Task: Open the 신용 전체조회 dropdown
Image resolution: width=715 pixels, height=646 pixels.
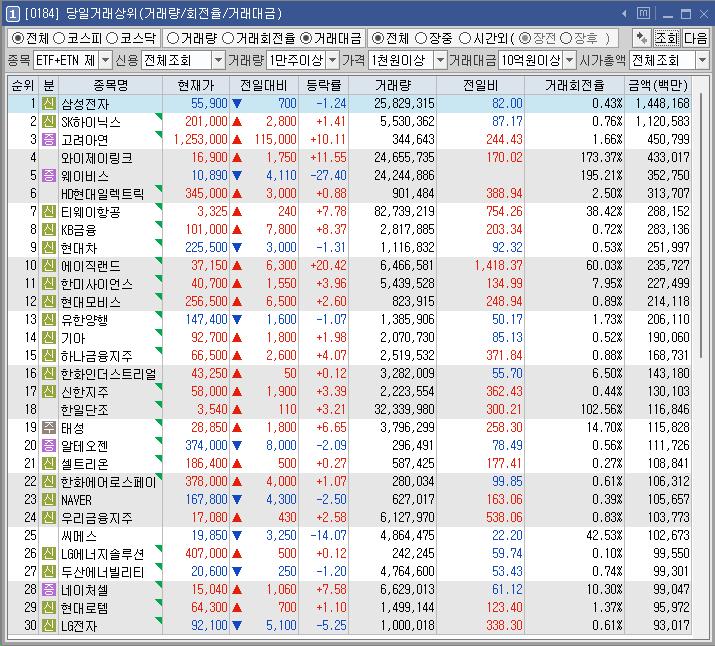Action: [x=219, y=60]
